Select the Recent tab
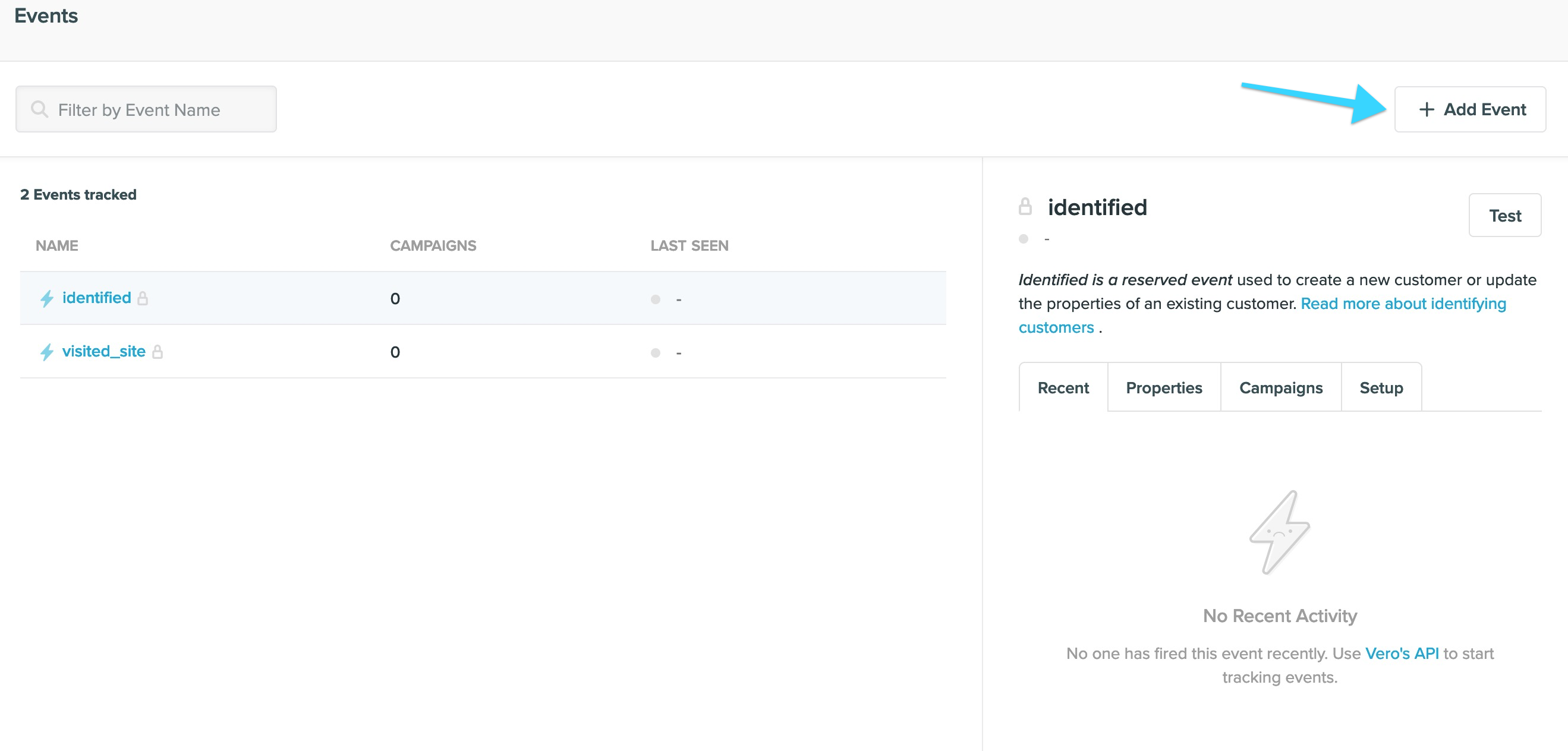1568x751 pixels. [x=1063, y=387]
